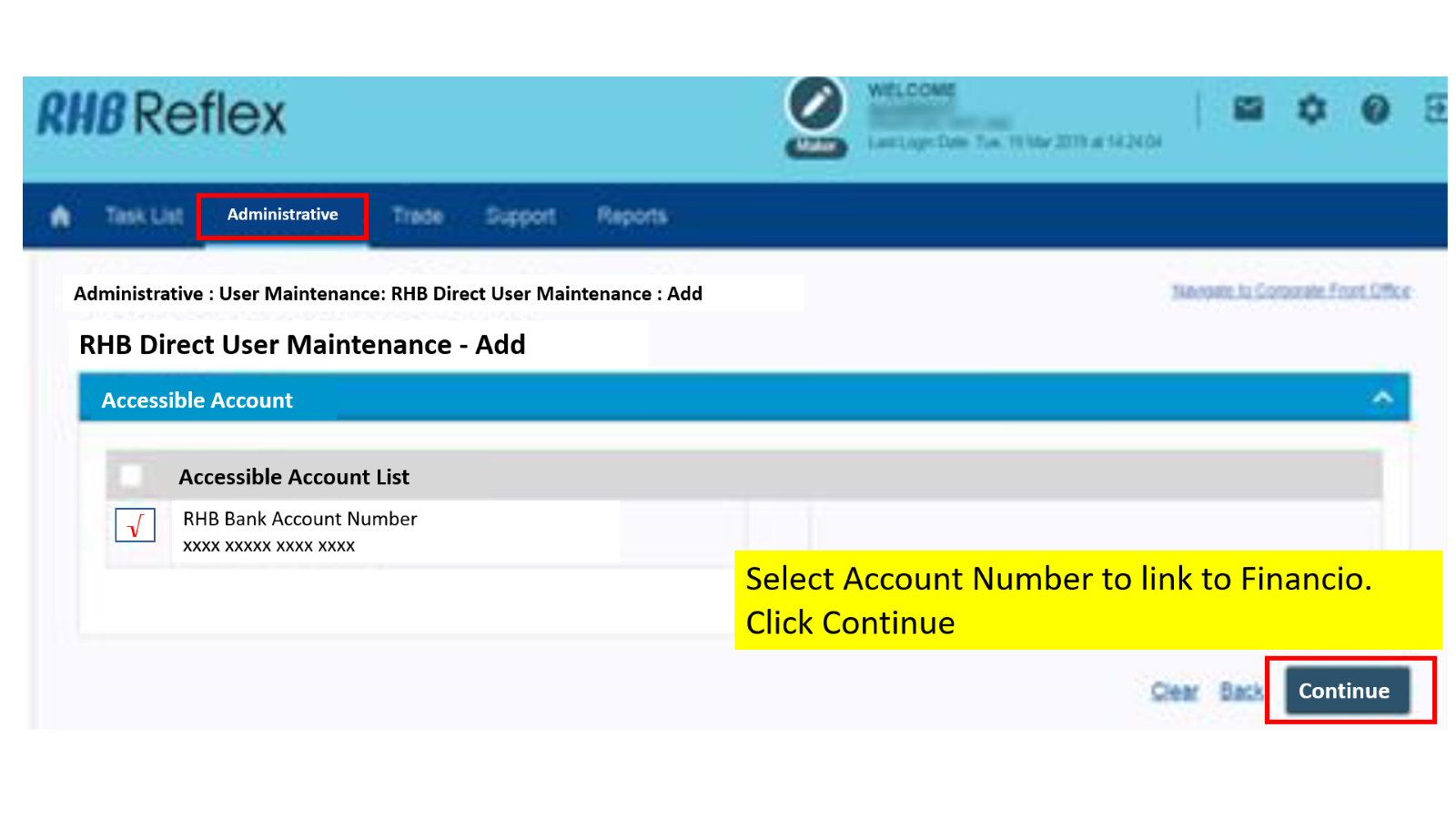
Task: Open the Support menu
Action: click(x=521, y=216)
